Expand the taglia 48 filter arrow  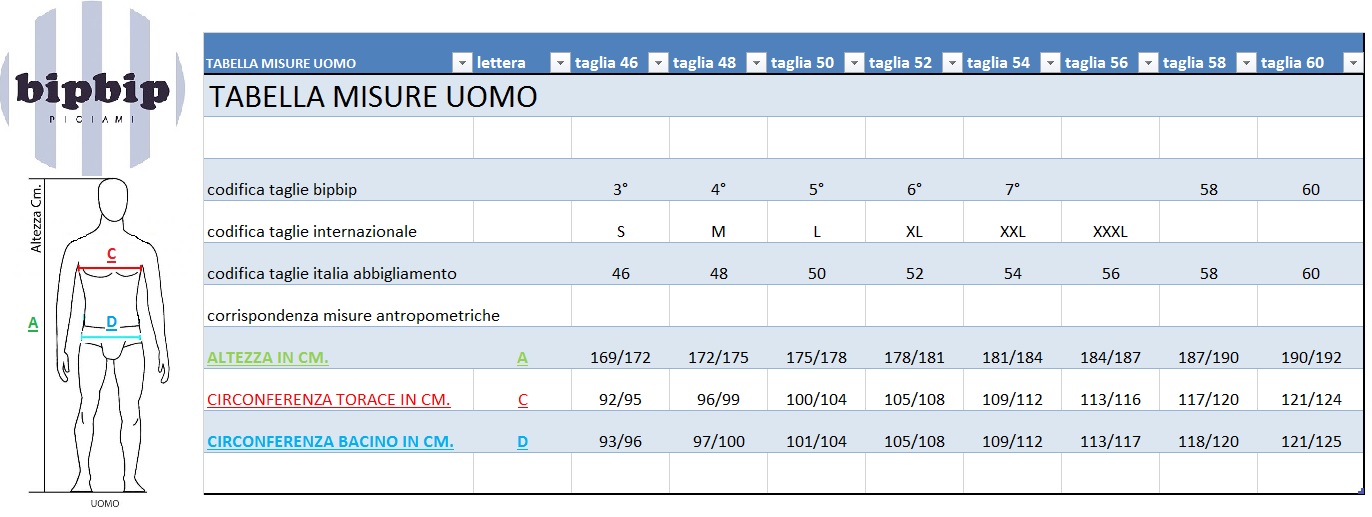[x=756, y=63]
